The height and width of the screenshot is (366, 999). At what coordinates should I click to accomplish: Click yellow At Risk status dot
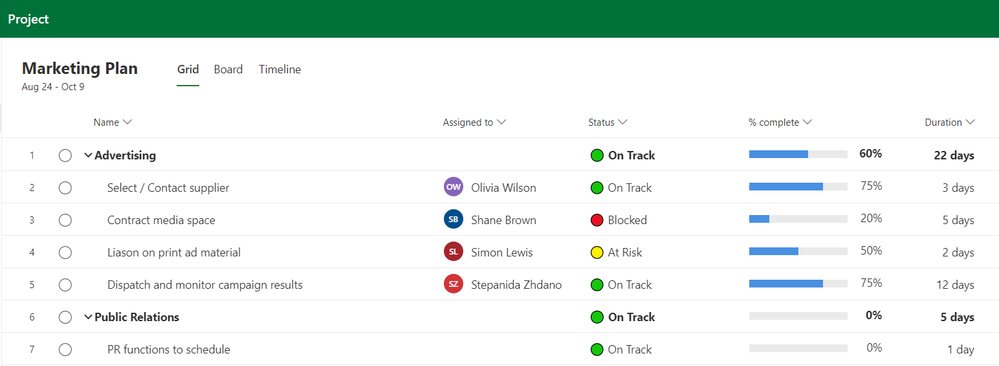pyautogui.click(x=597, y=253)
